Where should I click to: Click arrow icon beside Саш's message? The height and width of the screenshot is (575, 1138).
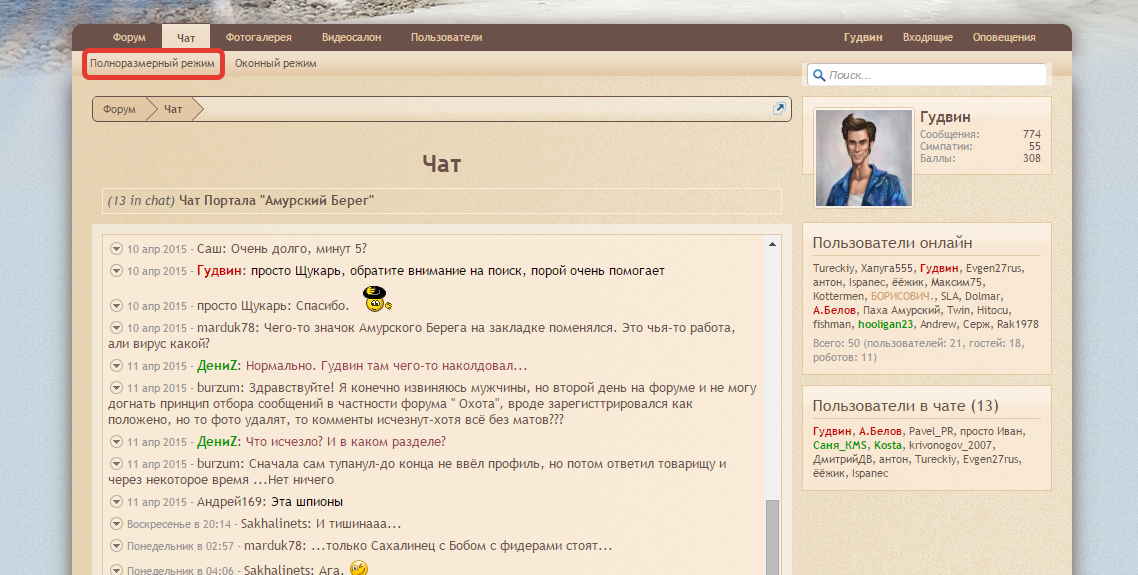[116, 248]
